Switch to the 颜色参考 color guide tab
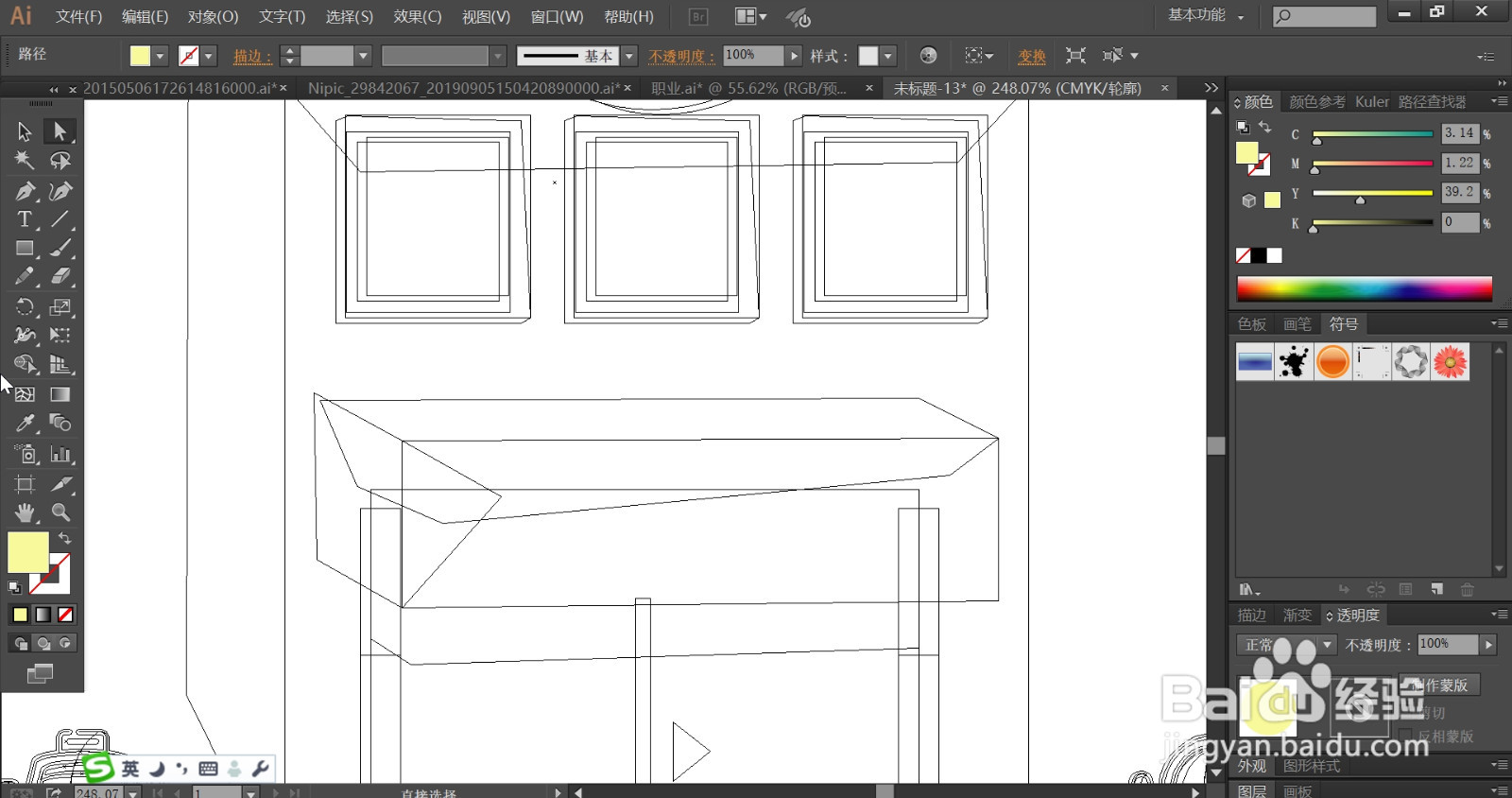Viewport: 1512px width, 798px height. 1317,102
